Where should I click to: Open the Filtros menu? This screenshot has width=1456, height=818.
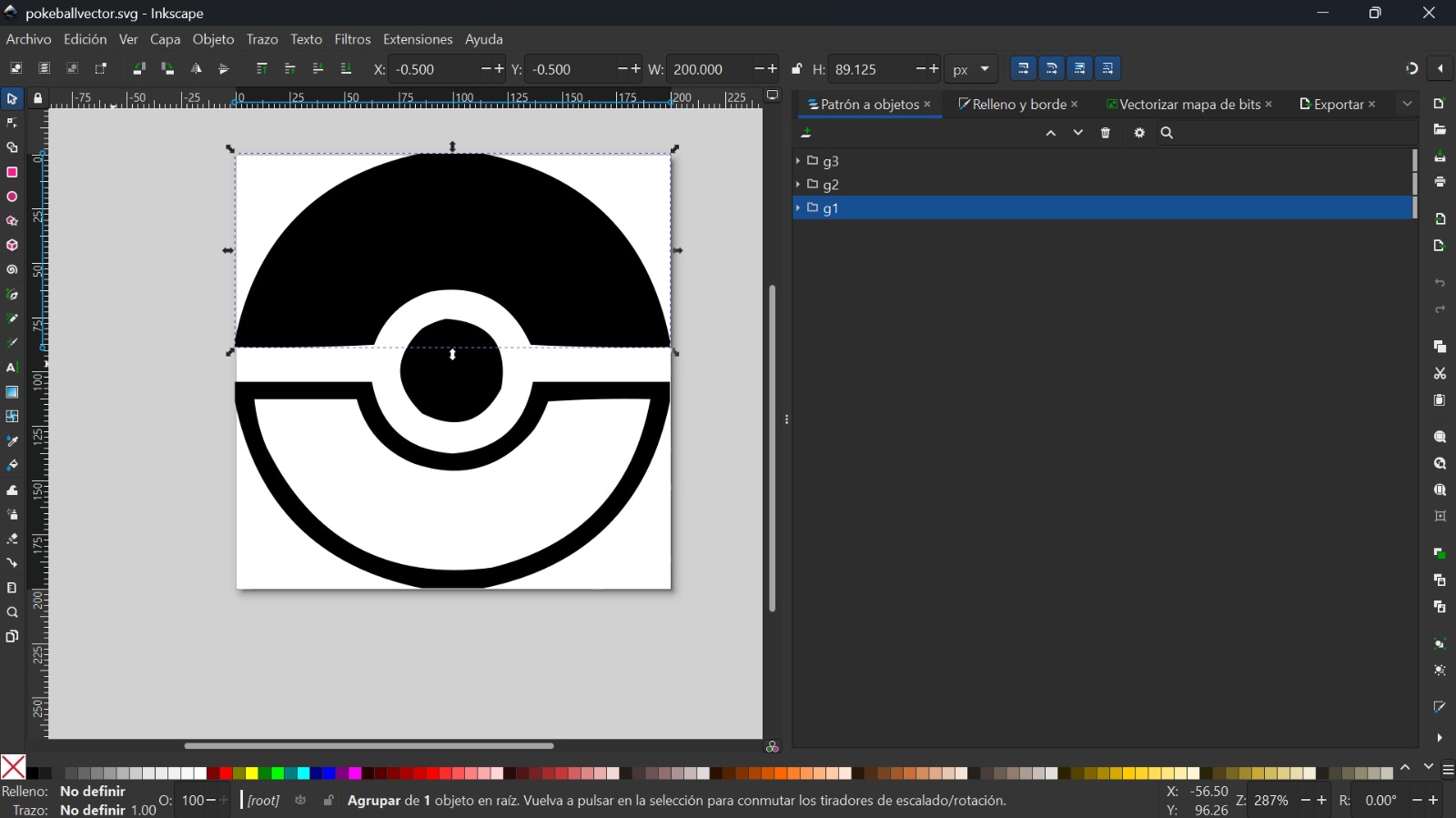352,40
